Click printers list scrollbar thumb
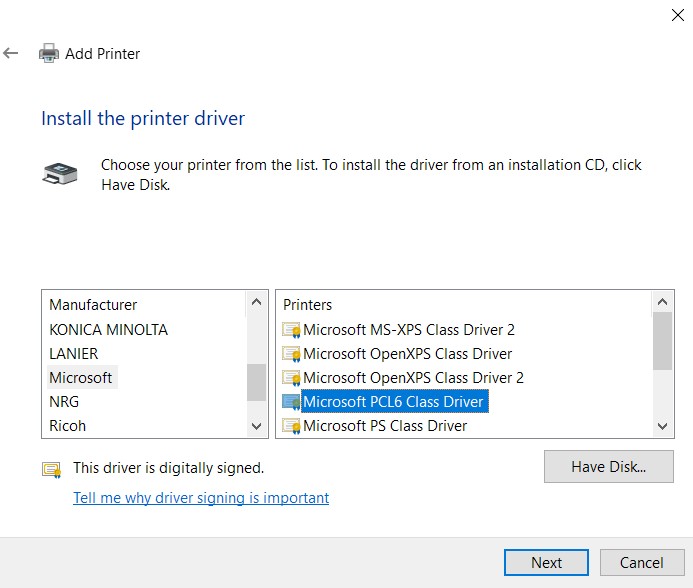This screenshot has height=588, width=693. (663, 341)
